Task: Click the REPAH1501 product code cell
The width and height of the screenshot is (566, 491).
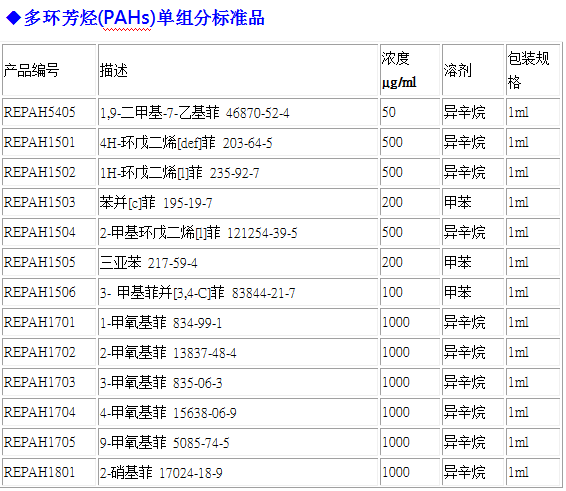Action: click(x=49, y=142)
